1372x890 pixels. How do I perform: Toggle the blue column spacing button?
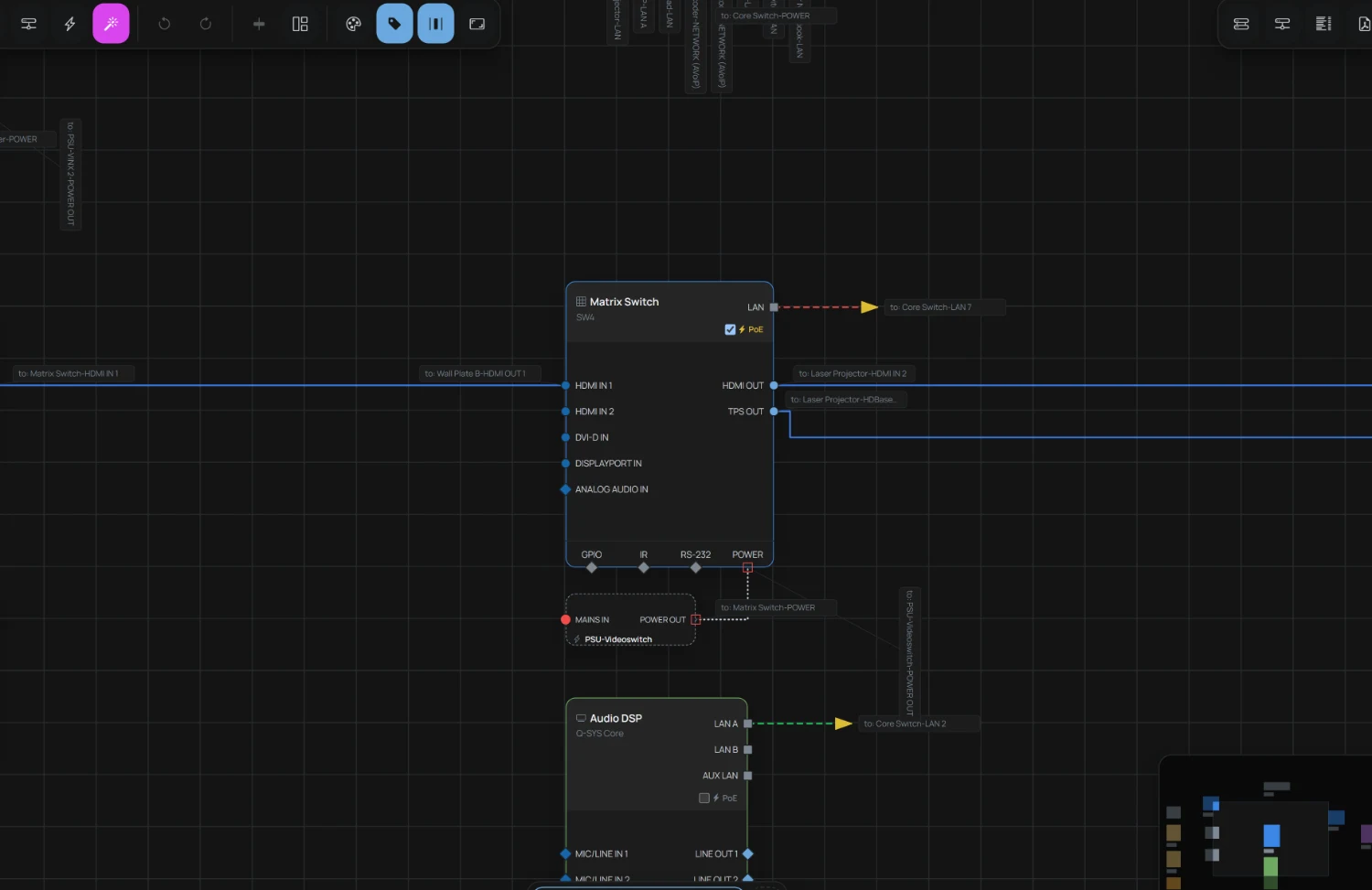pos(435,24)
